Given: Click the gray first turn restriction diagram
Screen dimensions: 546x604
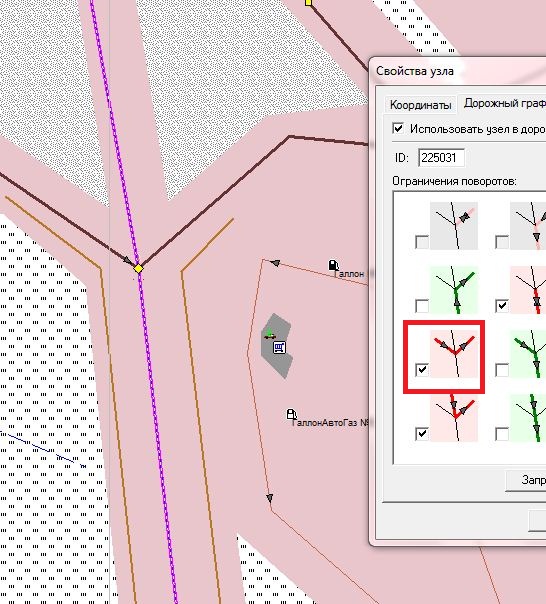Looking at the screenshot, I should [454, 226].
